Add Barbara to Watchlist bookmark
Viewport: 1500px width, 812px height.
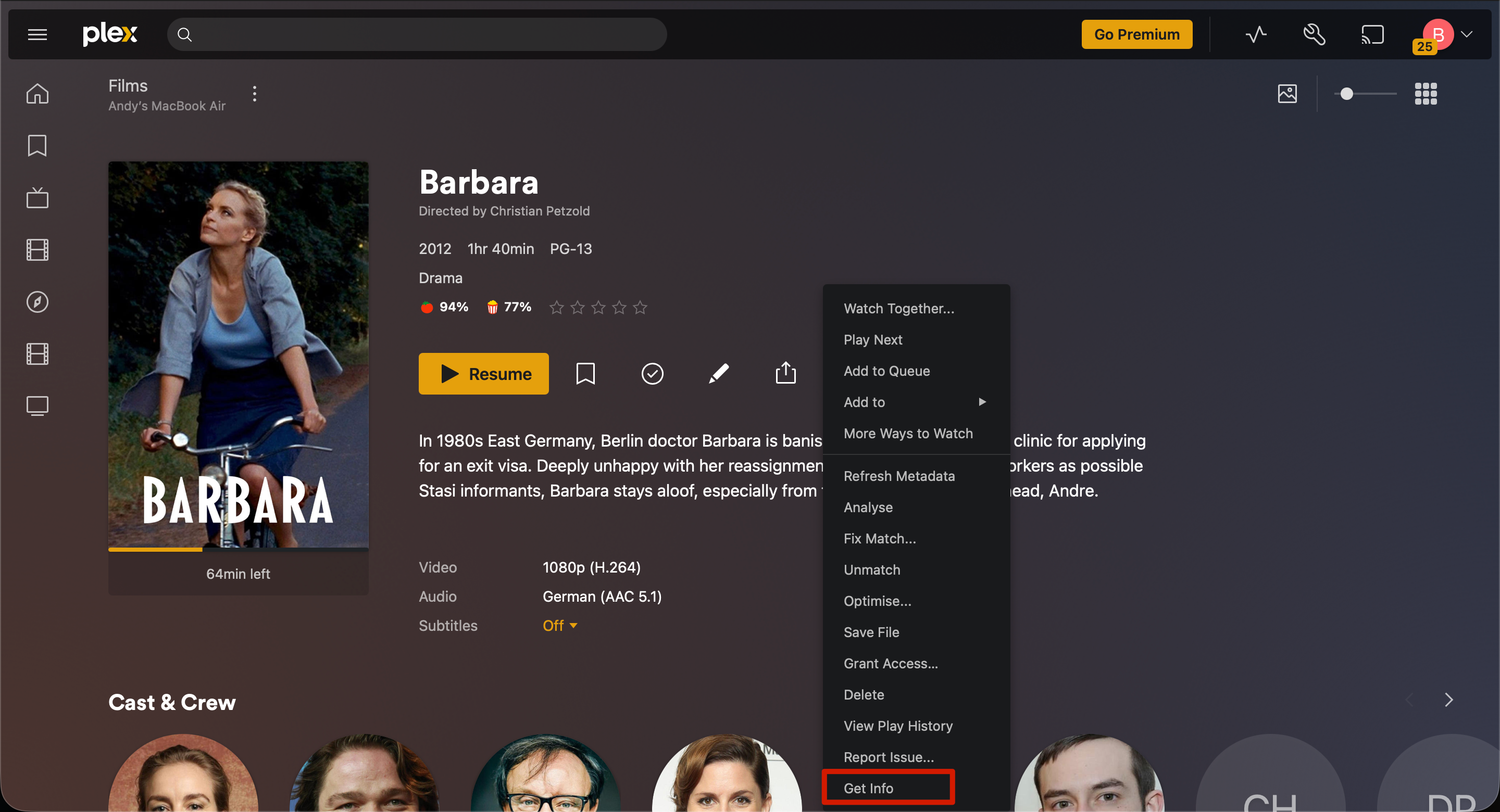click(x=585, y=374)
